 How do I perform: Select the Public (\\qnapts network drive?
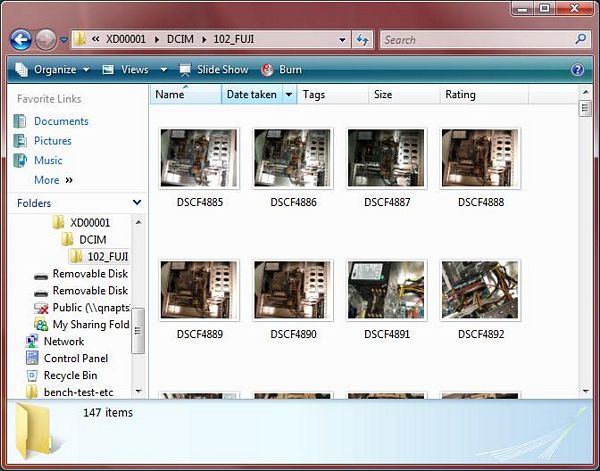point(82,308)
